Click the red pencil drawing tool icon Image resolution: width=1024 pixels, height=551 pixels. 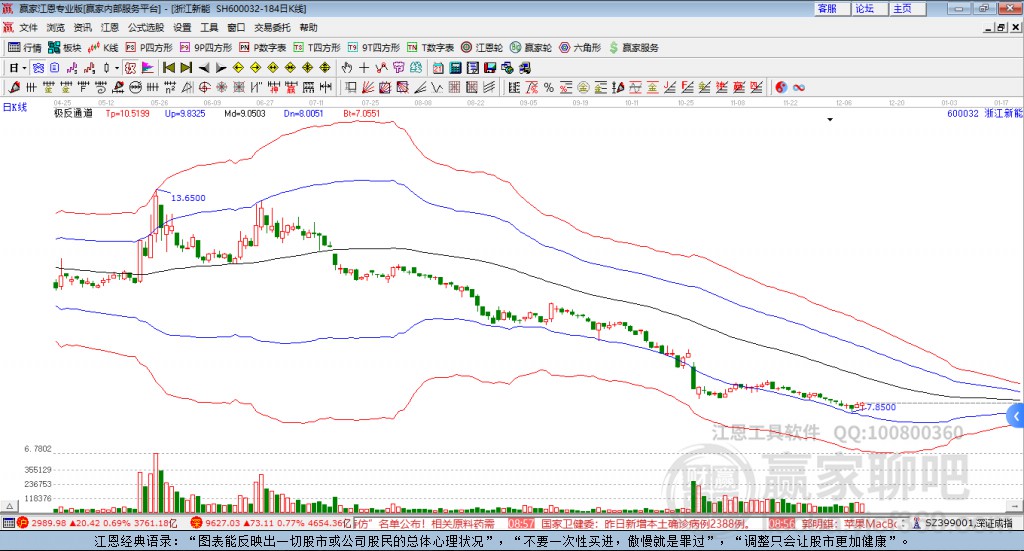(x=14, y=87)
